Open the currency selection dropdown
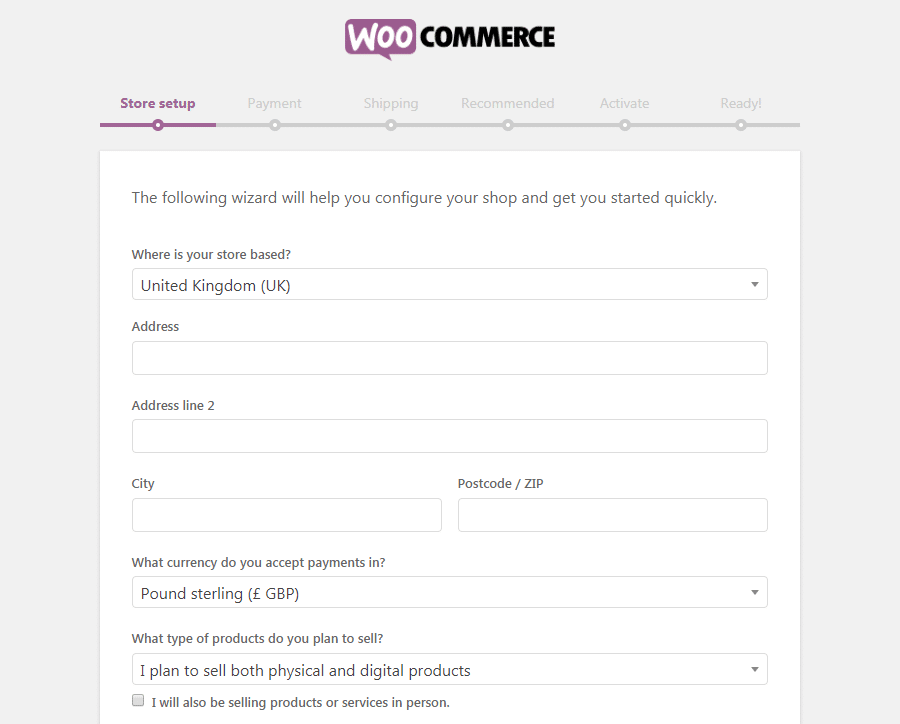Viewport: 900px width, 724px height. click(x=449, y=592)
